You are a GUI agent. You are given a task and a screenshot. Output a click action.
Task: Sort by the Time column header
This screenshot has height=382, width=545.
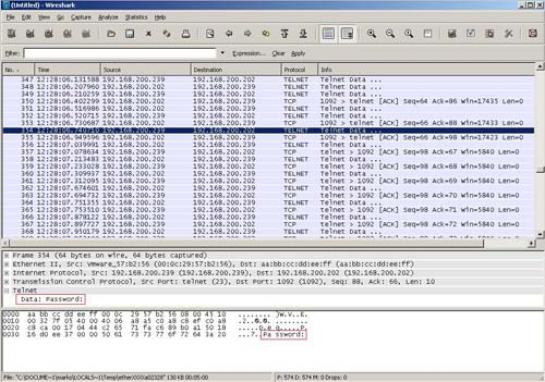coord(67,70)
